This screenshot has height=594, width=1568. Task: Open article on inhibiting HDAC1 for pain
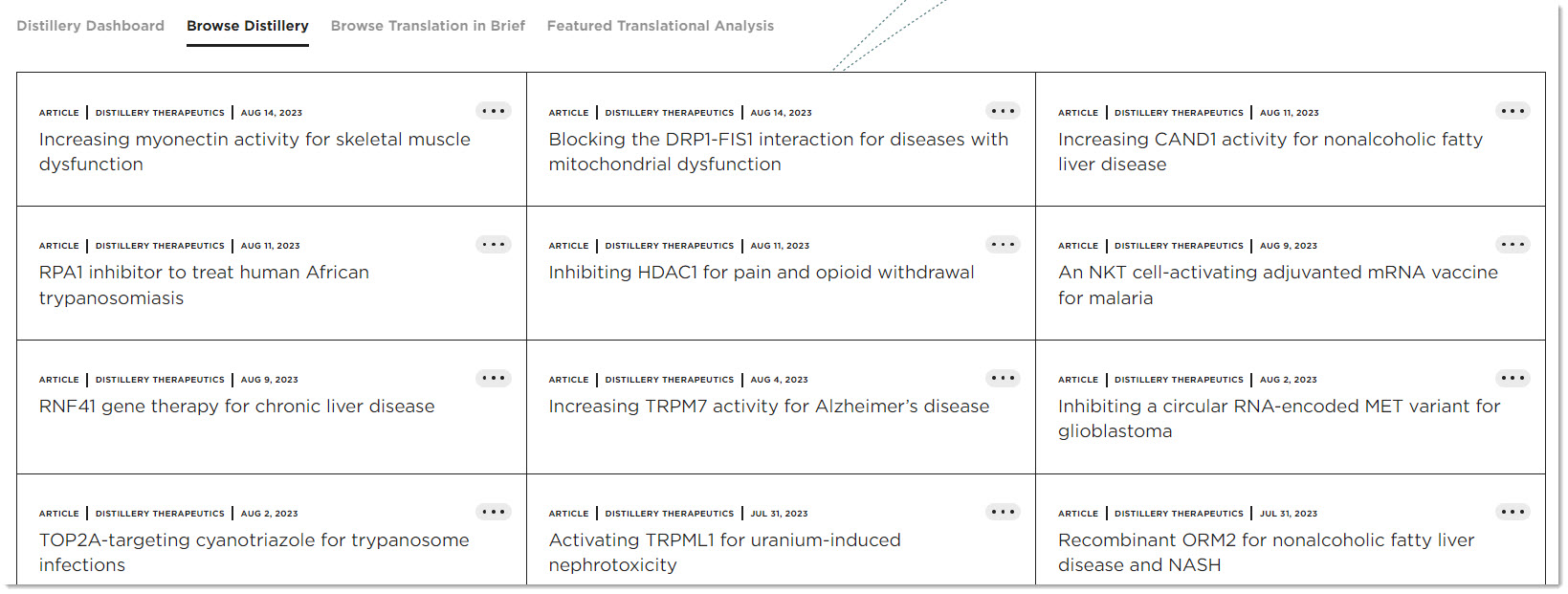pos(761,273)
